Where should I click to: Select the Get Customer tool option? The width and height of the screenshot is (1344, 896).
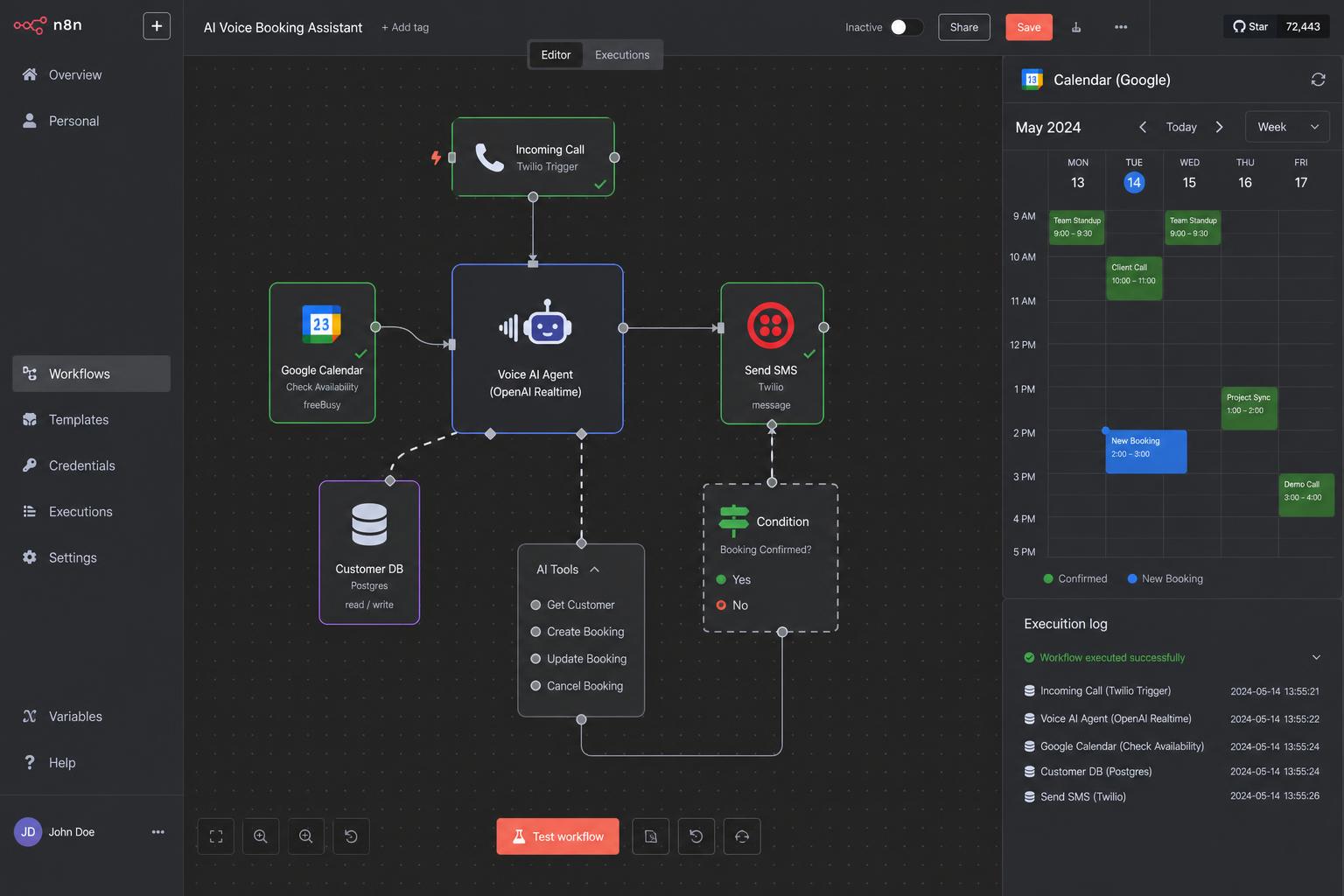tap(572, 605)
